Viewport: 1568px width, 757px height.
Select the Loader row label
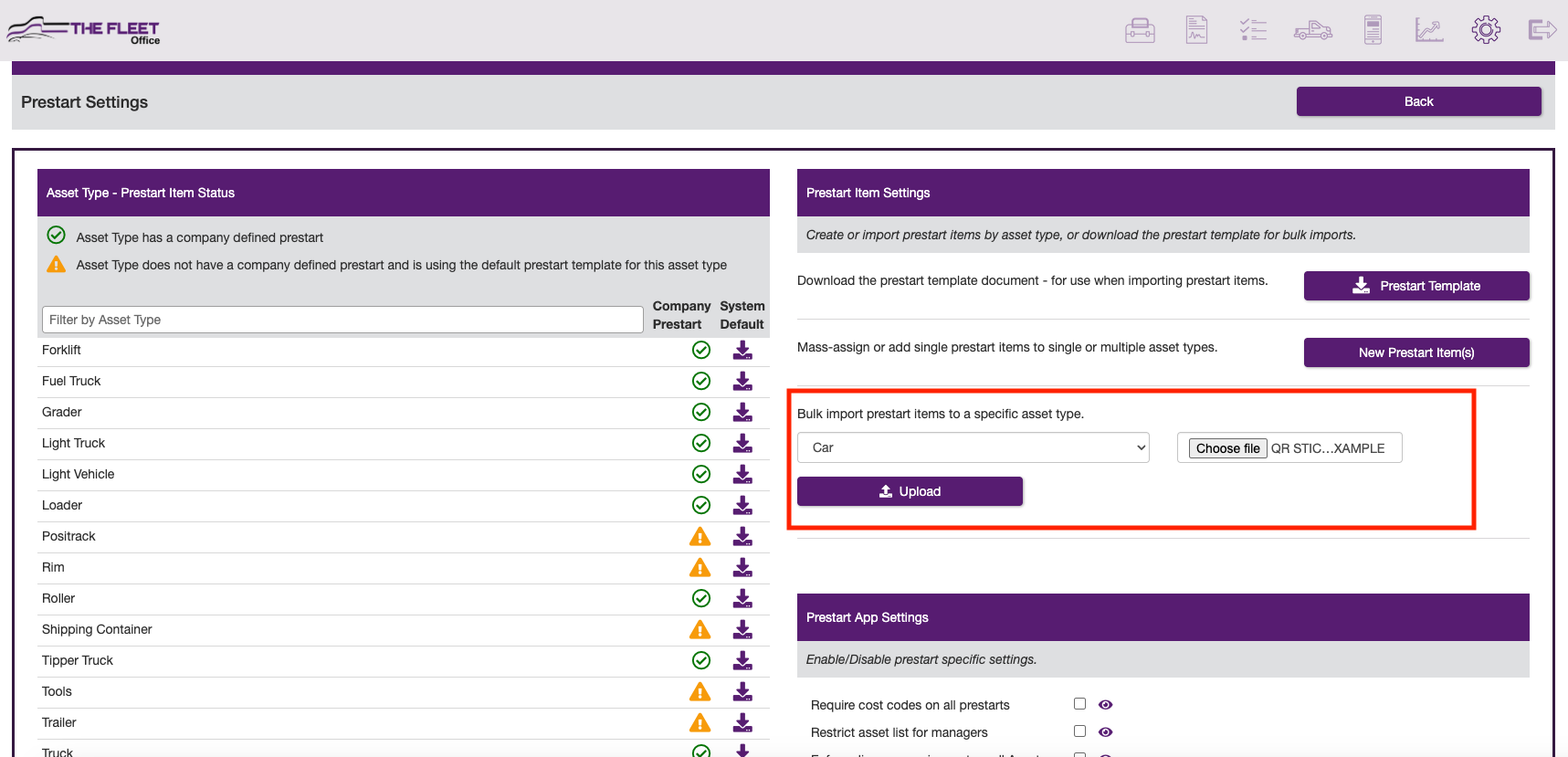(x=62, y=505)
